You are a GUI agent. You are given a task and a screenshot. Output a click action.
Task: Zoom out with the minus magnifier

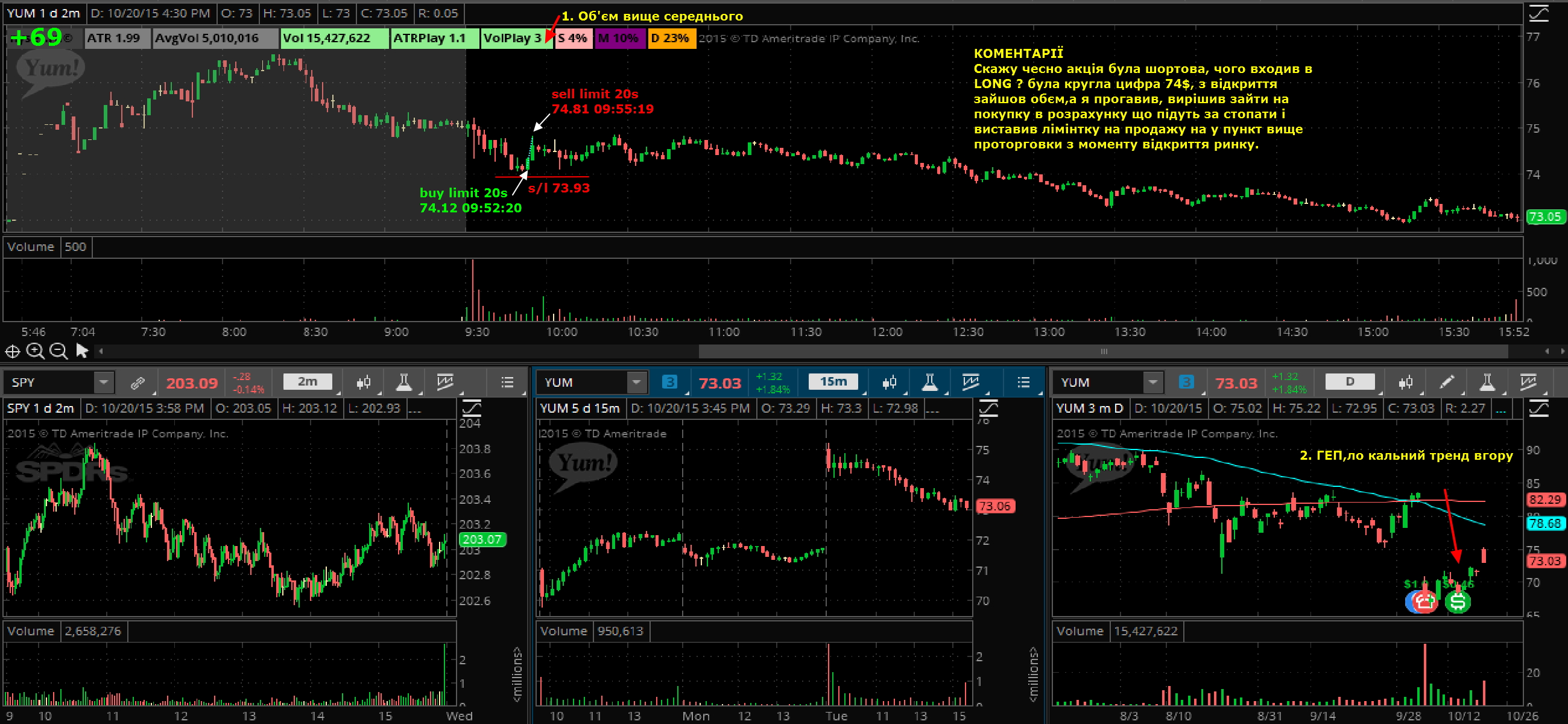(58, 351)
